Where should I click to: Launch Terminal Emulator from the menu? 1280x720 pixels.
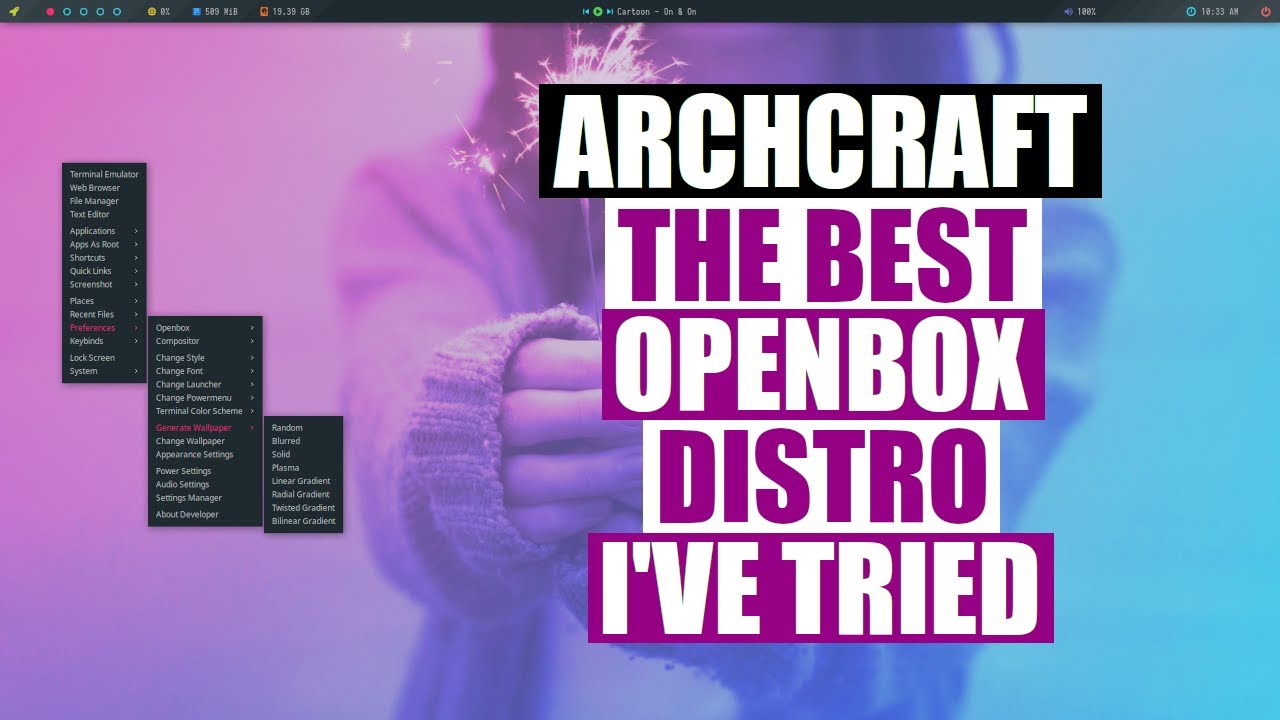coord(104,174)
